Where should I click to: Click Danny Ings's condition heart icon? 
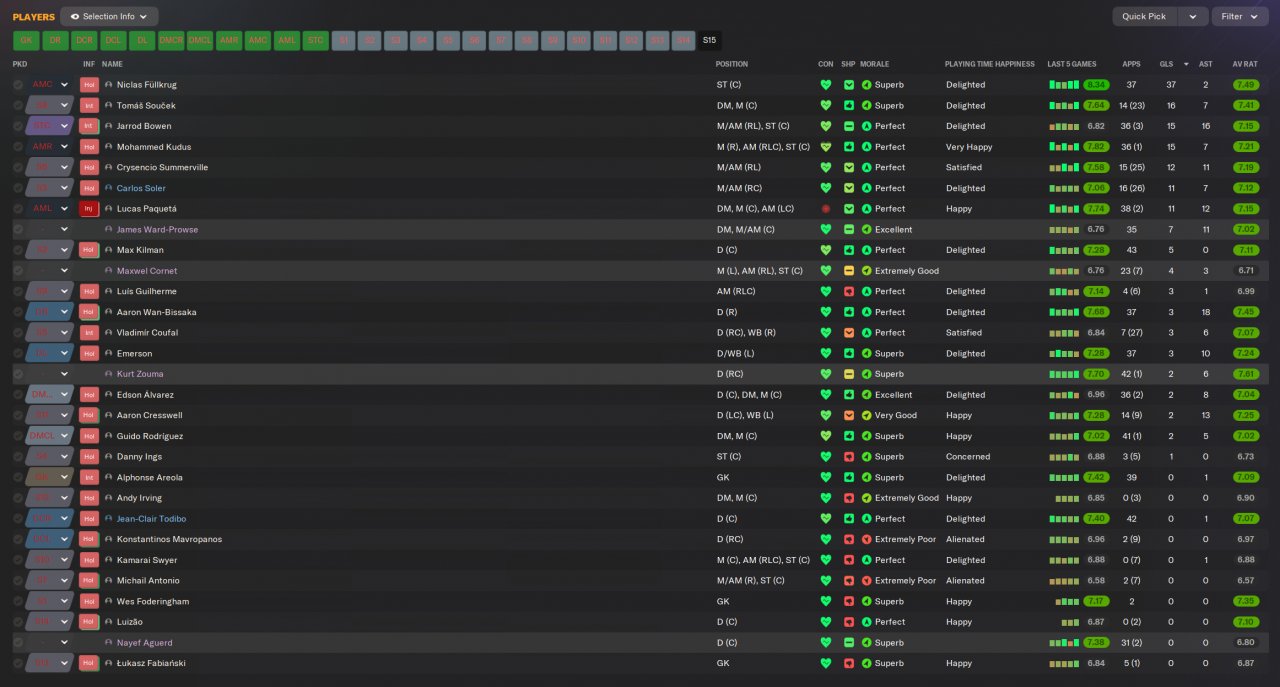coord(826,457)
